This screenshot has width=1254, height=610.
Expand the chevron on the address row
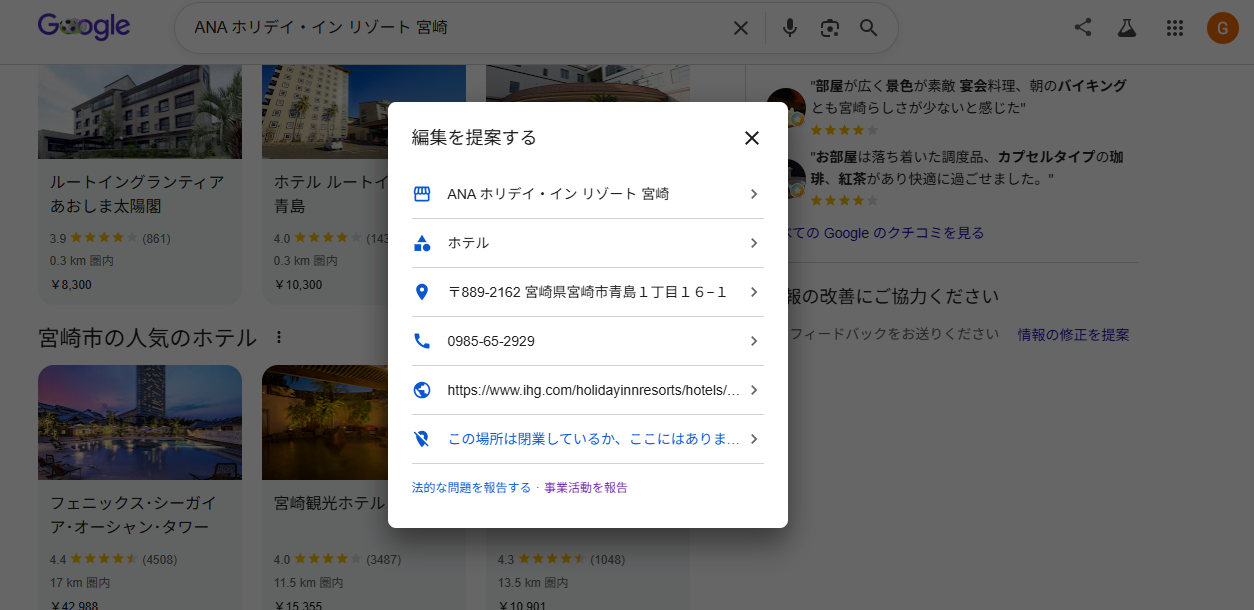754,292
